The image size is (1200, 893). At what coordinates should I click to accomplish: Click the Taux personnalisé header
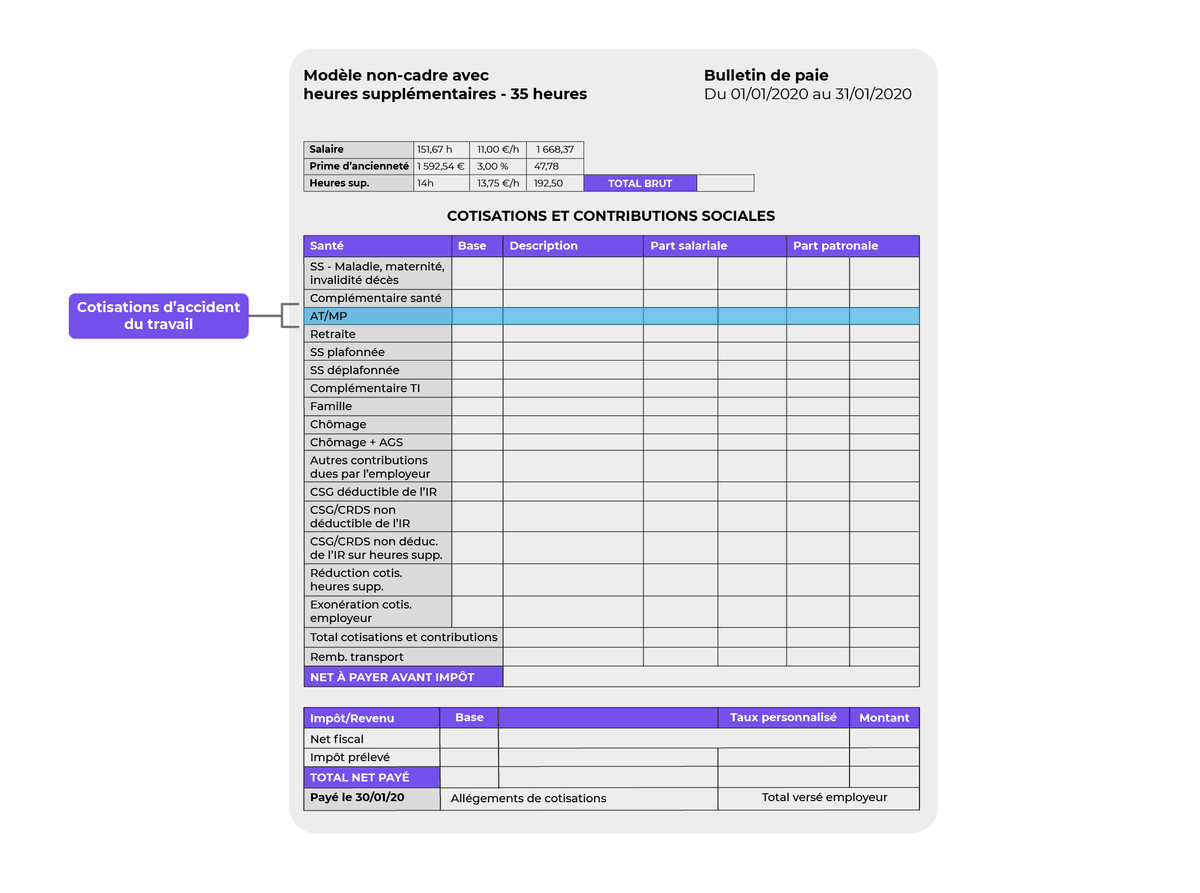pos(783,718)
